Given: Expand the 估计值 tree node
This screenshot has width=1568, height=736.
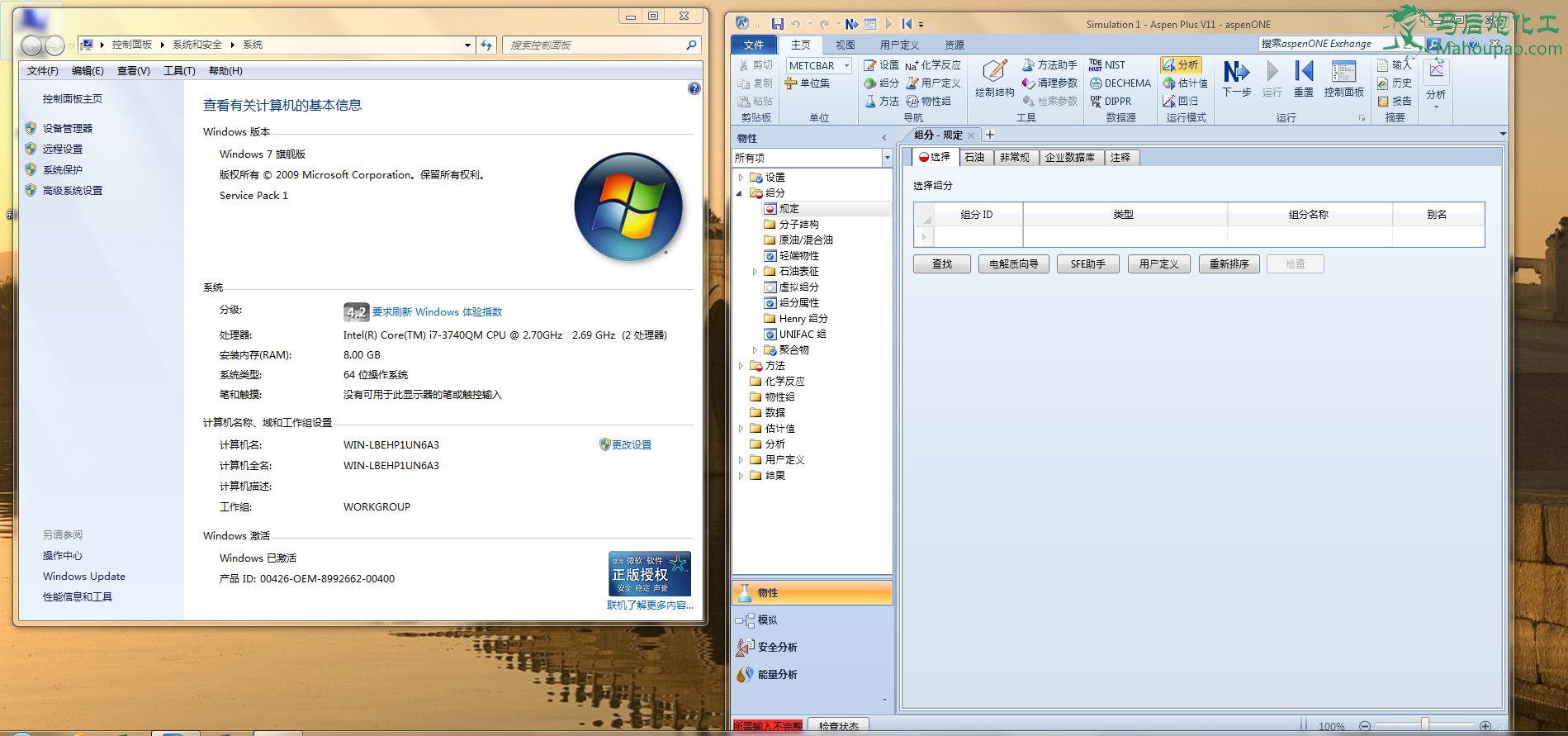Looking at the screenshot, I should 741,429.
